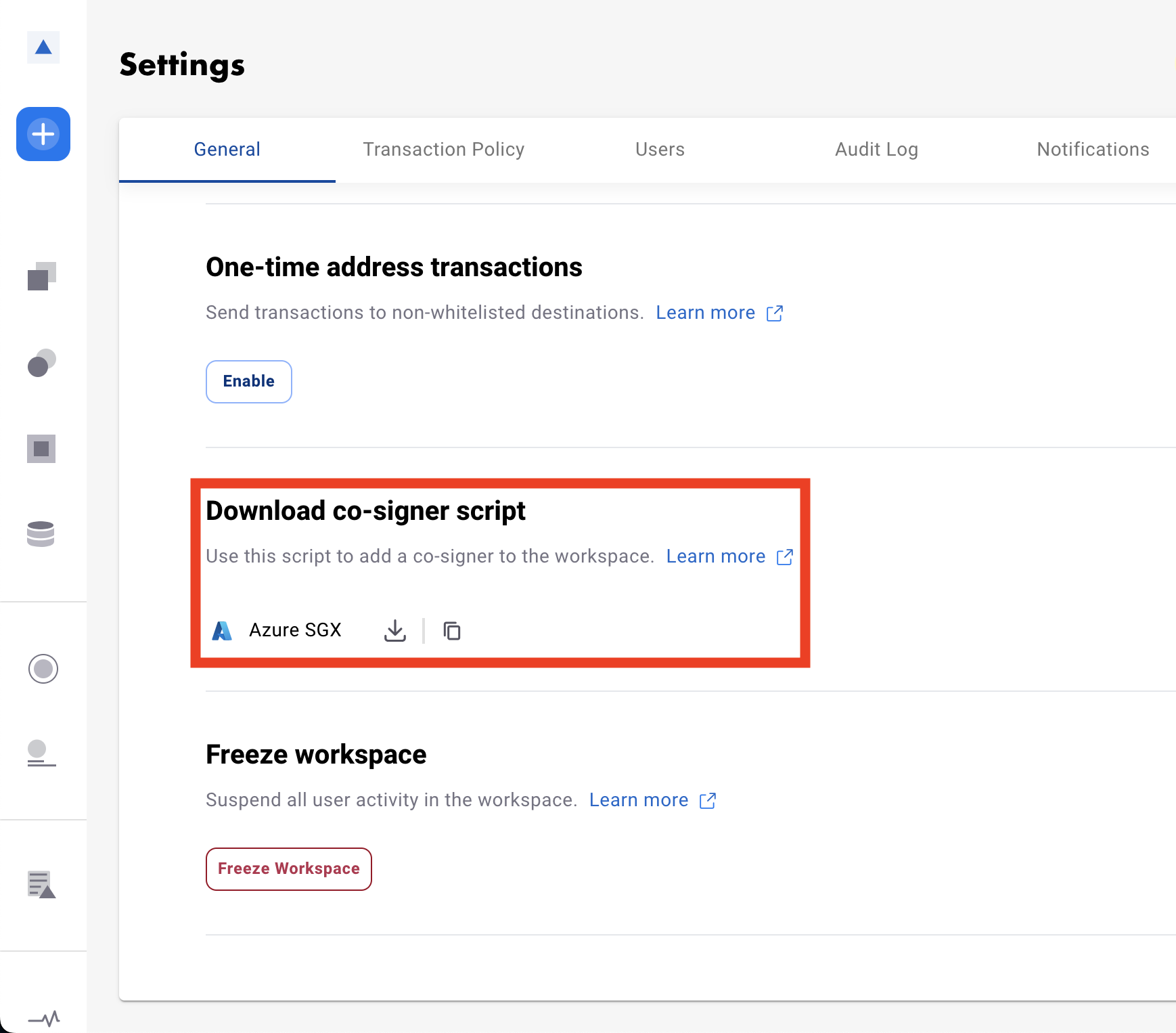Open the concentric circle sidebar icon
Screen dimensions: 1176x1033
click(x=43, y=669)
